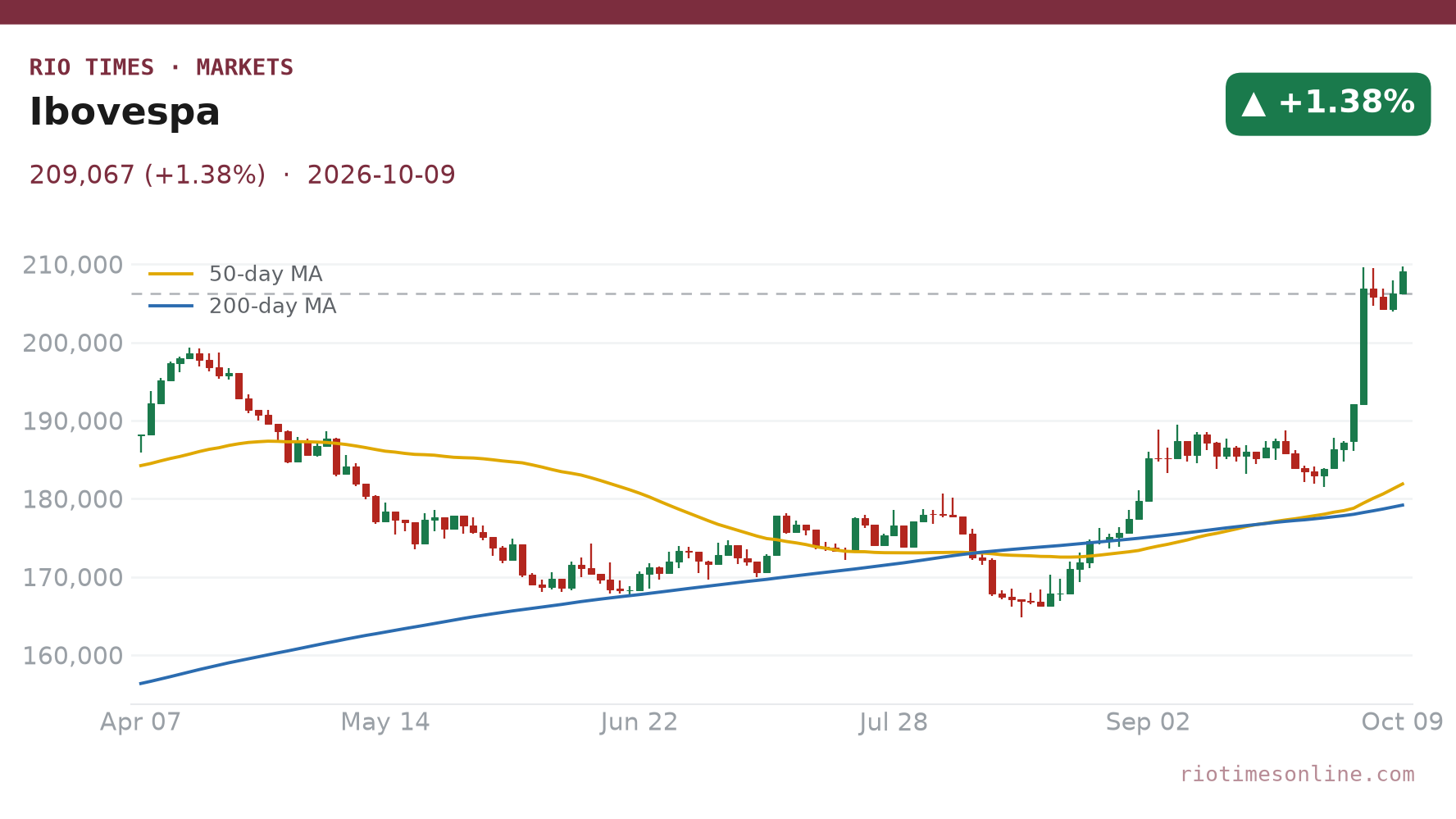Click the 180,000 y-axis label

pos(73,499)
